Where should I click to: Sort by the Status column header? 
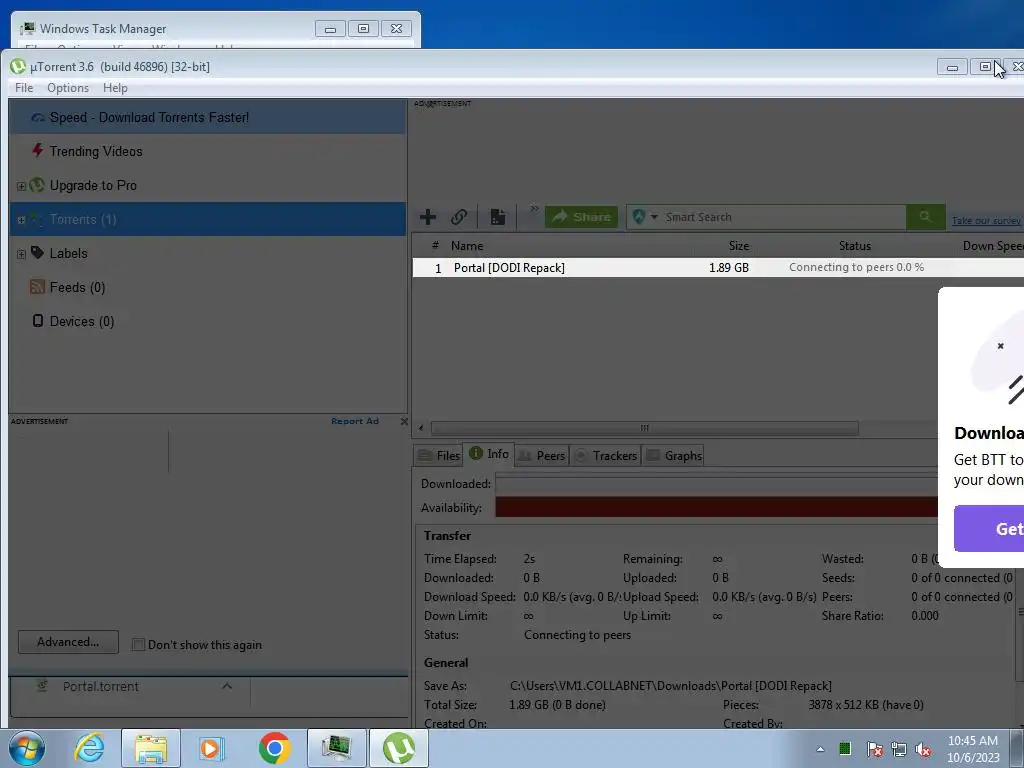pyautogui.click(x=855, y=246)
